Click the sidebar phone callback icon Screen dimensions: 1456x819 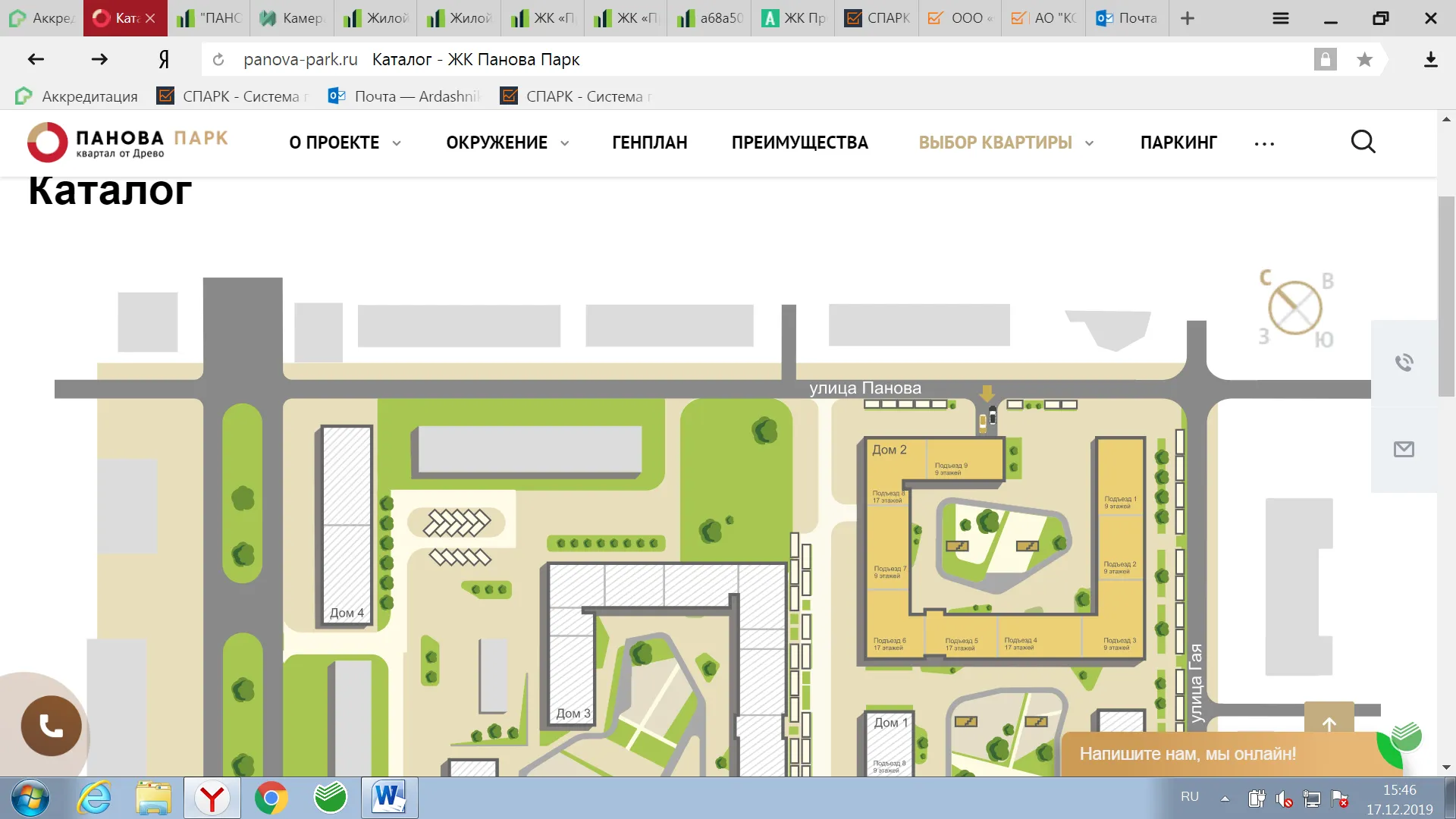tap(1404, 362)
